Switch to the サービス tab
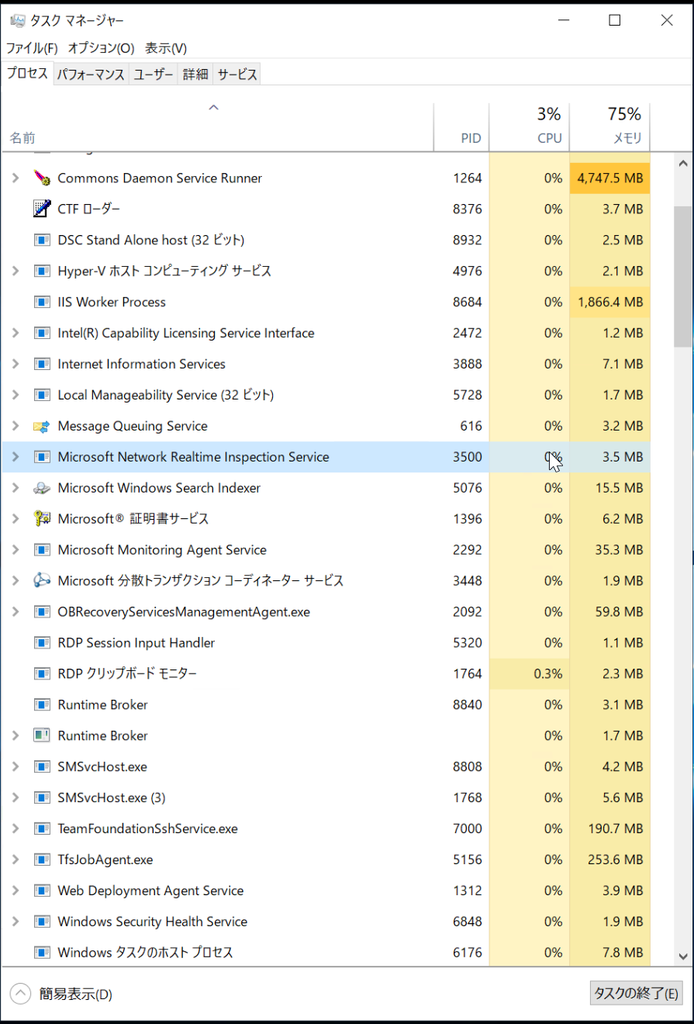This screenshot has width=694, height=1024. [x=237, y=74]
